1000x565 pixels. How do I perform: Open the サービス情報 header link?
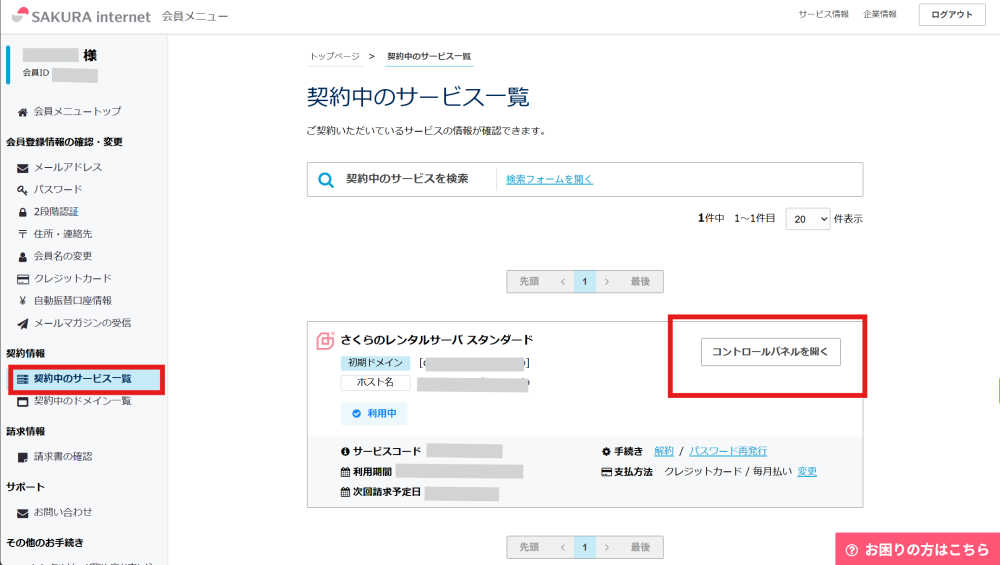tap(823, 15)
